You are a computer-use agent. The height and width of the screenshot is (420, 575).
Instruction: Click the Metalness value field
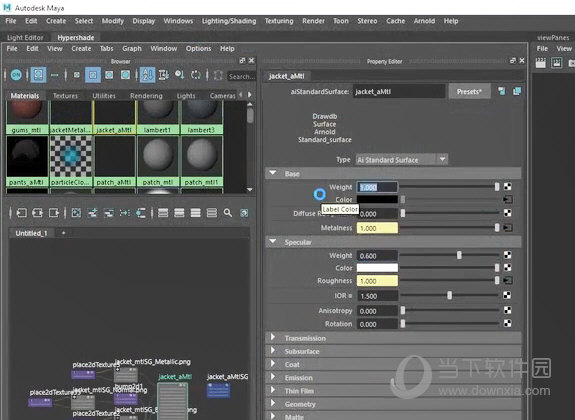click(377, 228)
